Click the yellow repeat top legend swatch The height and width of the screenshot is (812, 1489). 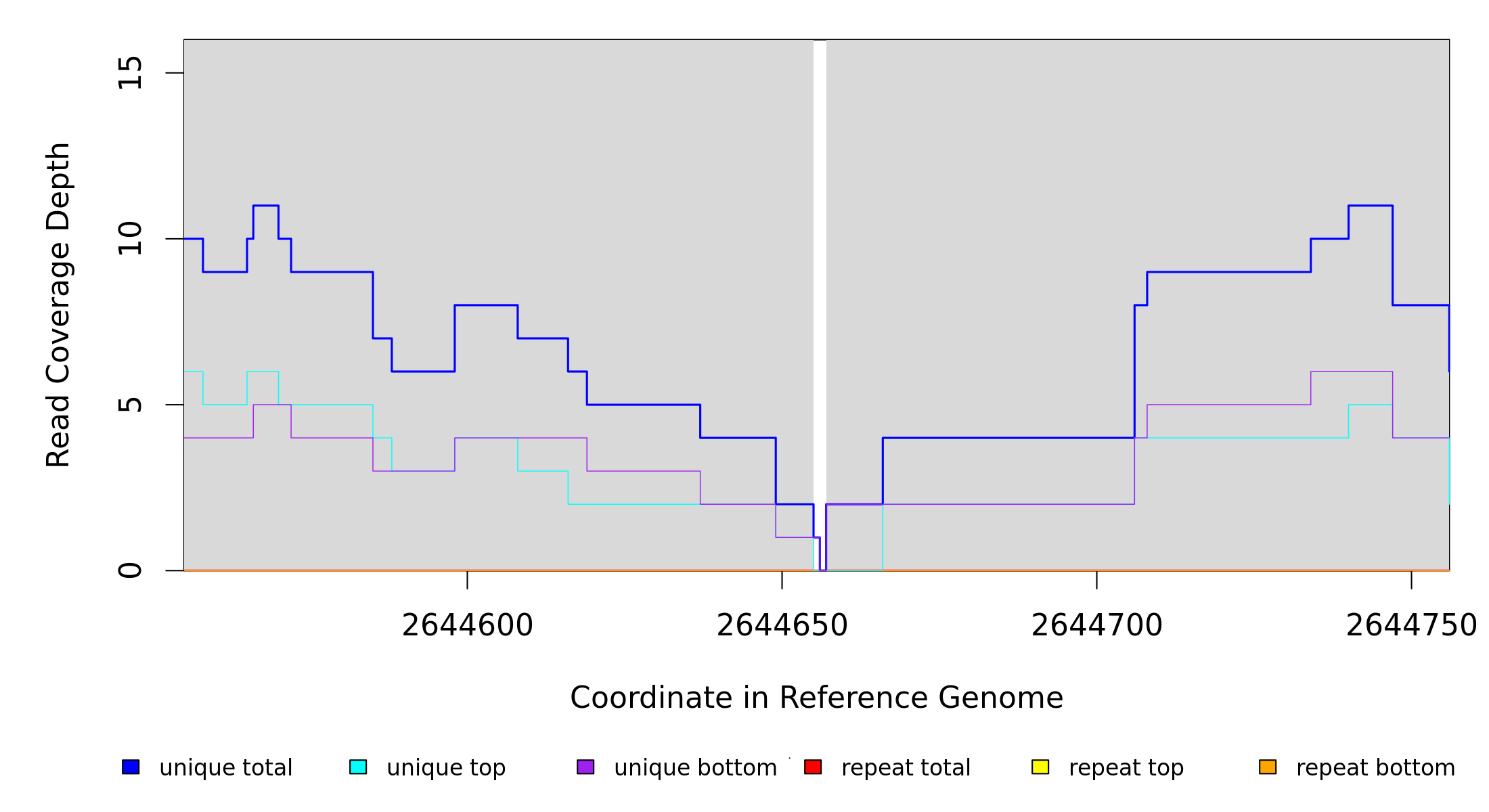click(1040, 767)
